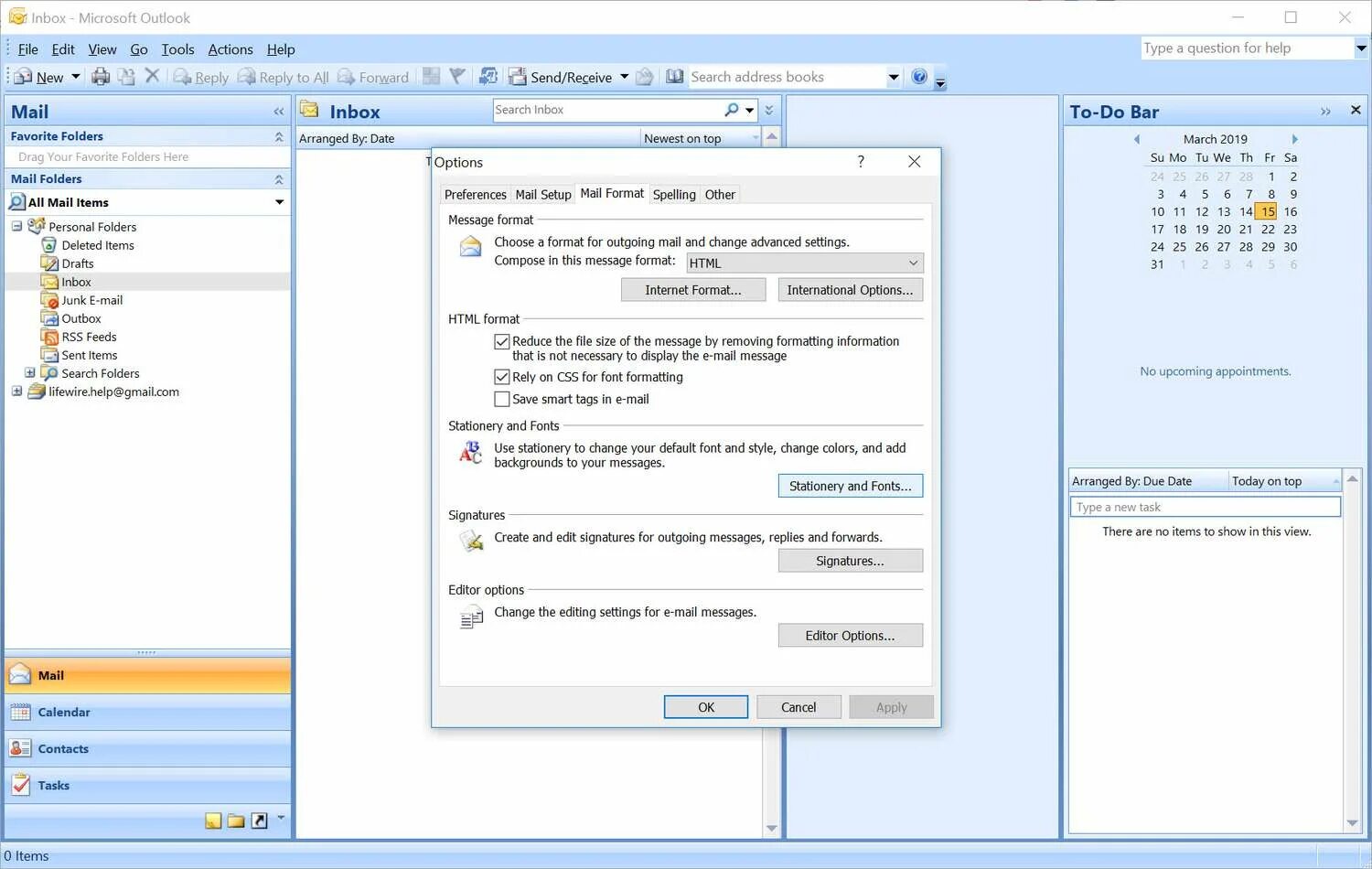Select the Drafts folder

pos(78,263)
